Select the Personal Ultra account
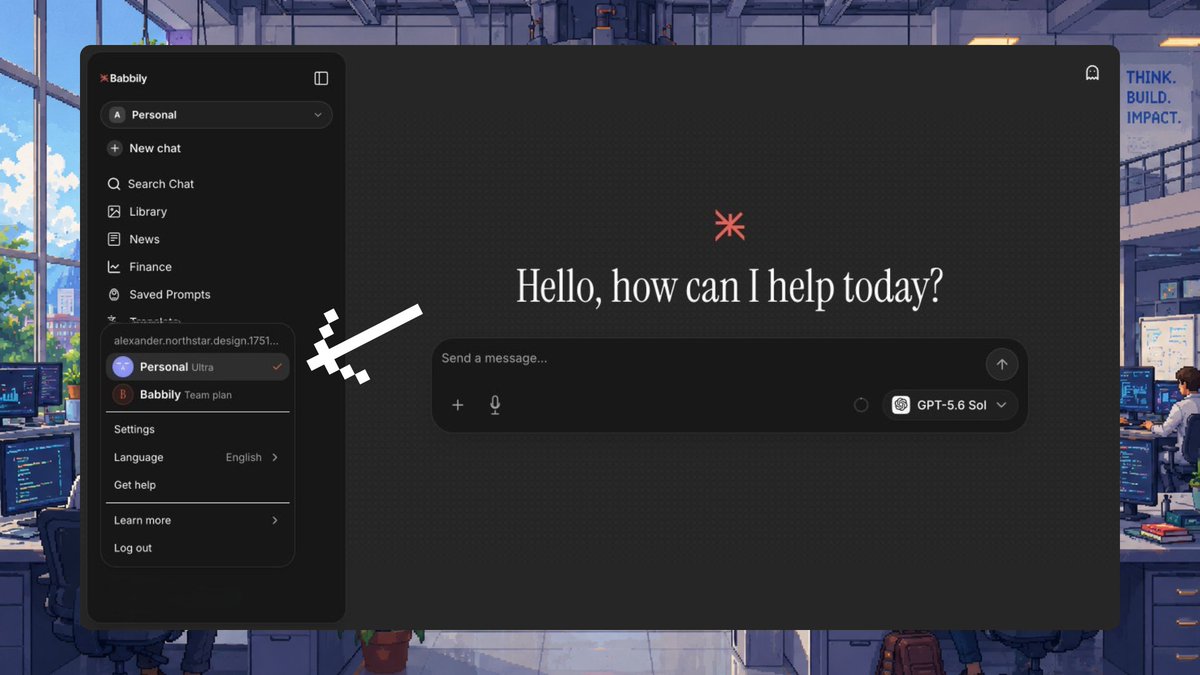The width and height of the screenshot is (1200, 675). (198, 367)
